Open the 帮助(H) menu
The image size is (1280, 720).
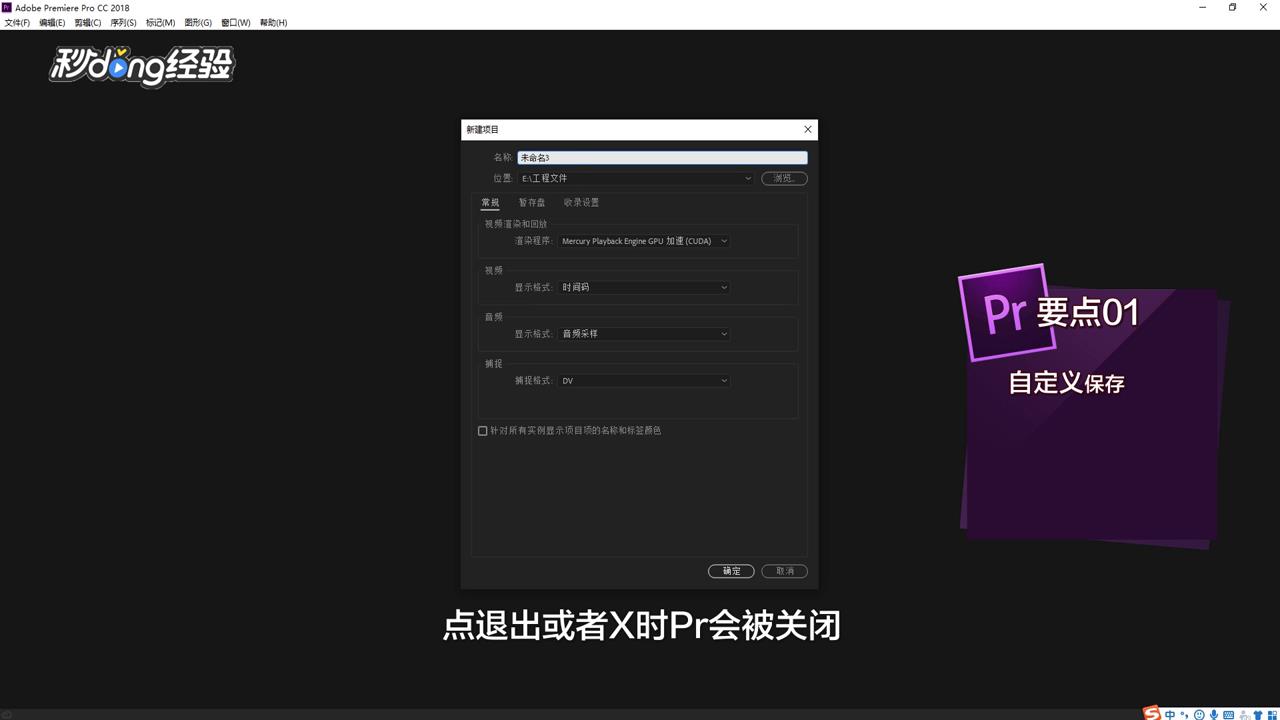pos(273,22)
